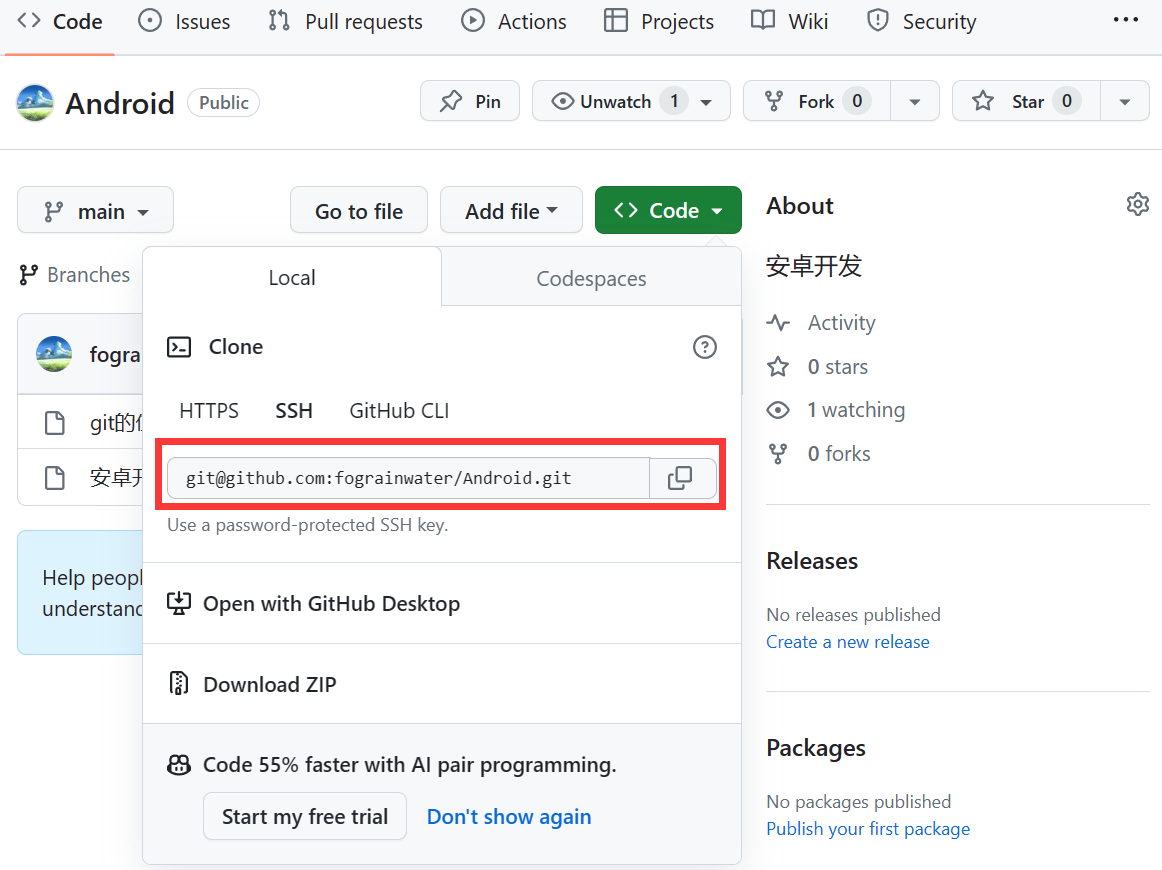Open the Add file dropdown
The height and width of the screenshot is (870, 1162).
pyautogui.click(x=511, y=210)
